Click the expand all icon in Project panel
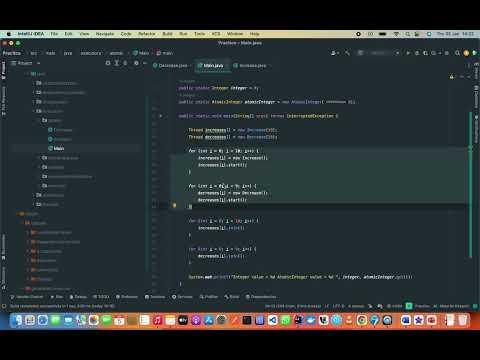The image size is (480, 360). point(116,63)
